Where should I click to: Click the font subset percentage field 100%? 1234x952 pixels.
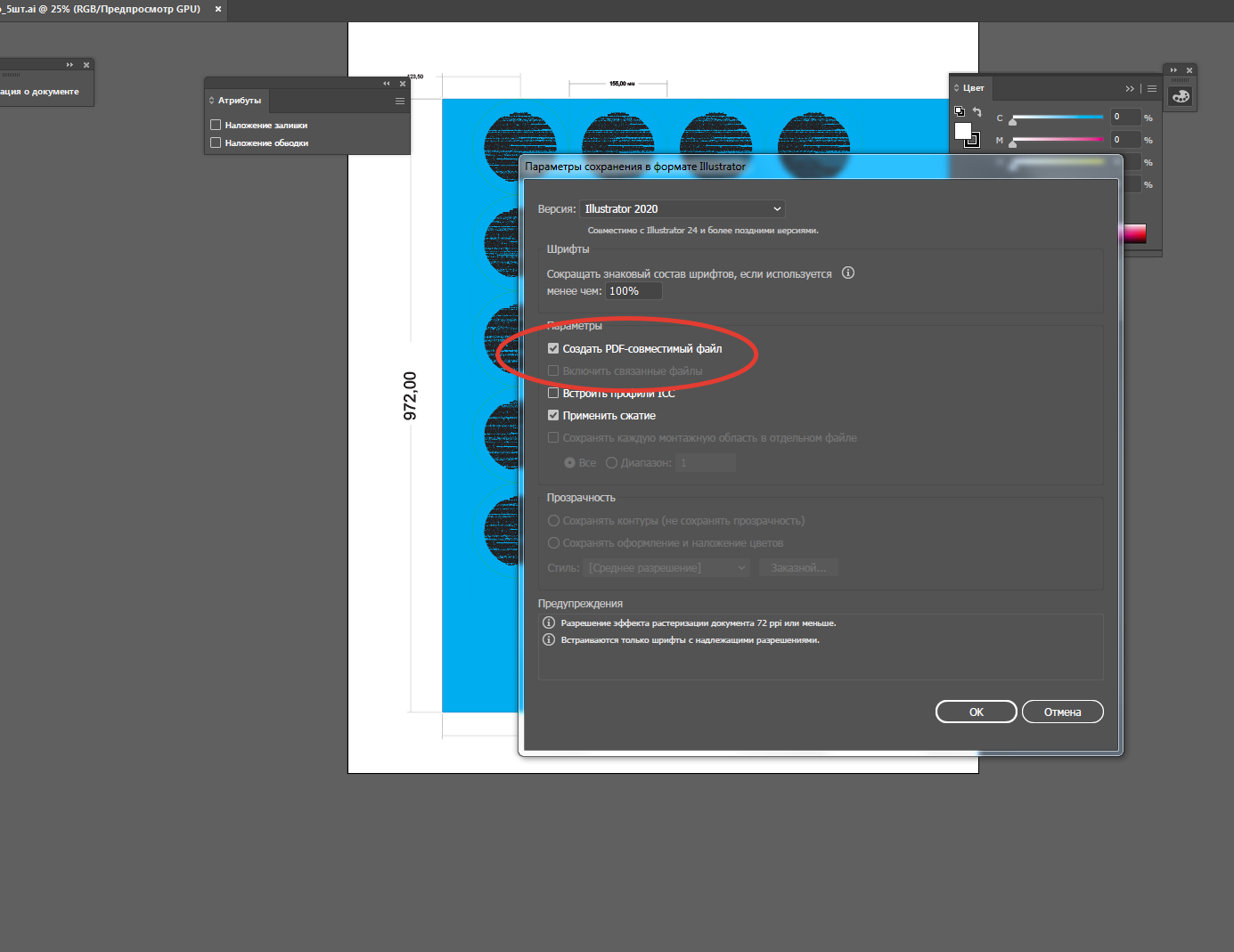point(634,291)
